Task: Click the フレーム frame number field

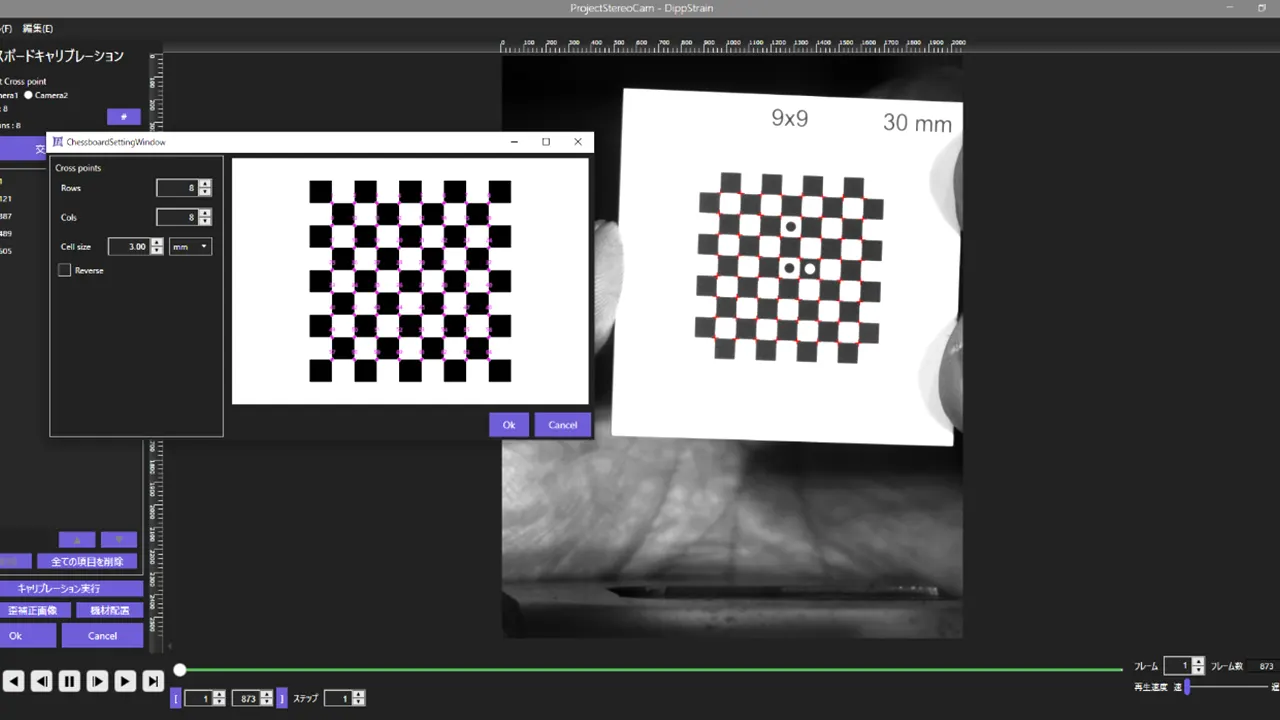Action: [1178, 666]
